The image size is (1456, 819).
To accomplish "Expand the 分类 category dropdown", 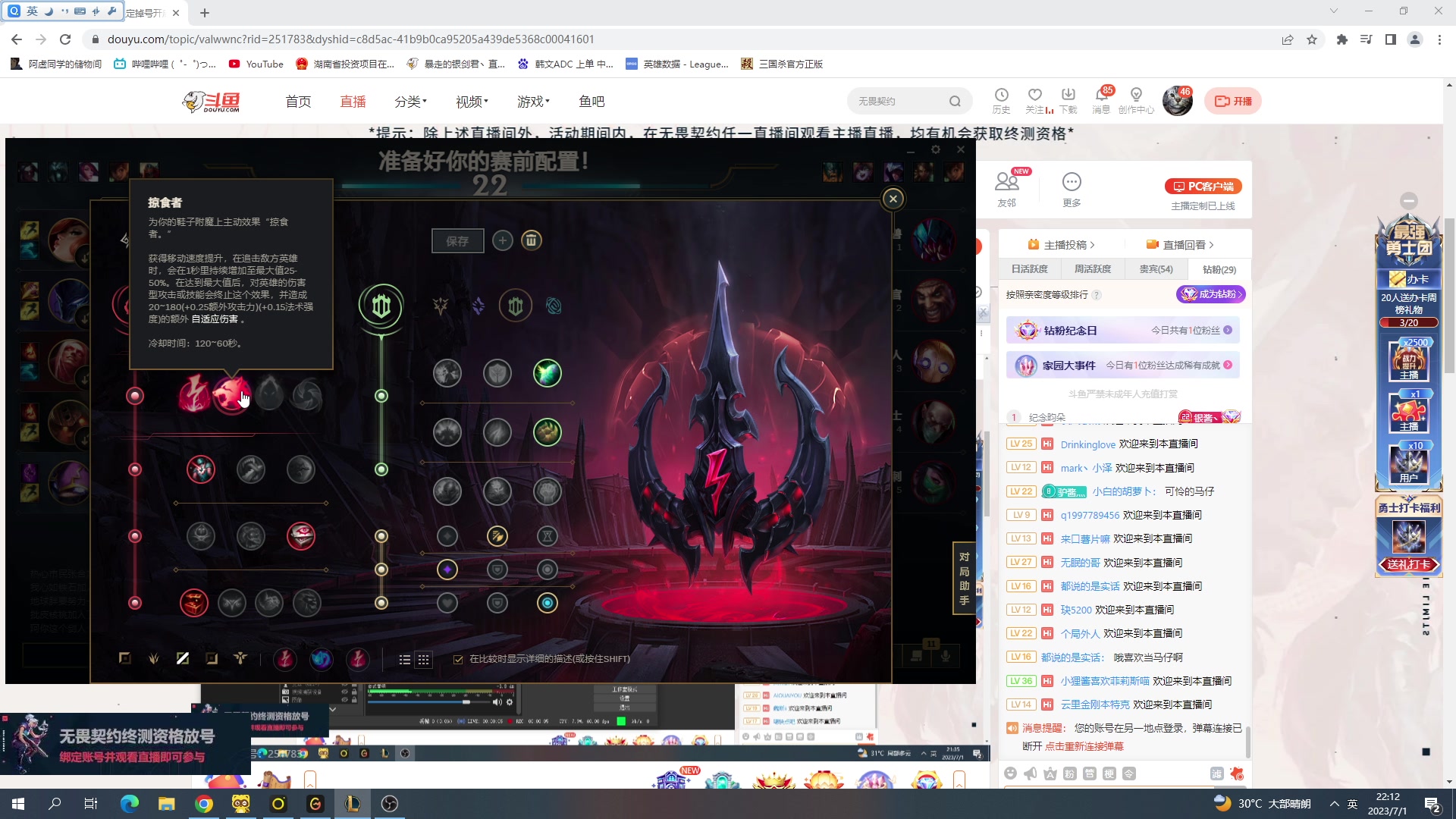I will point(410,102).
